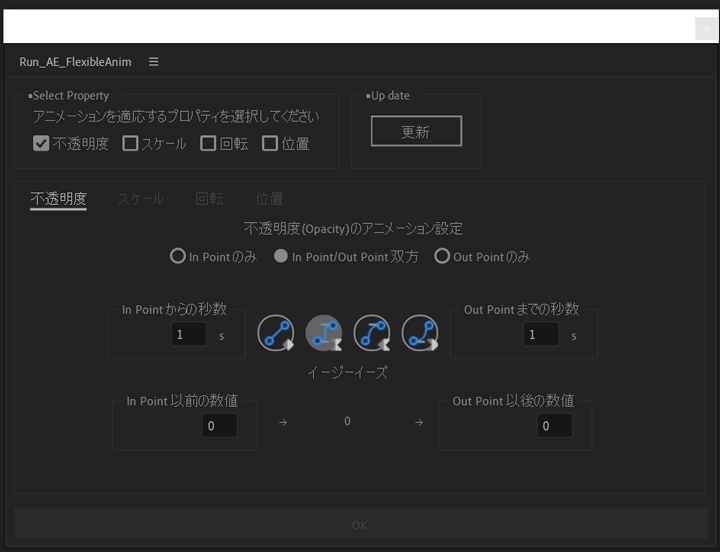
Task: Enable the 位置 checkbox
Action: (270, 143)
